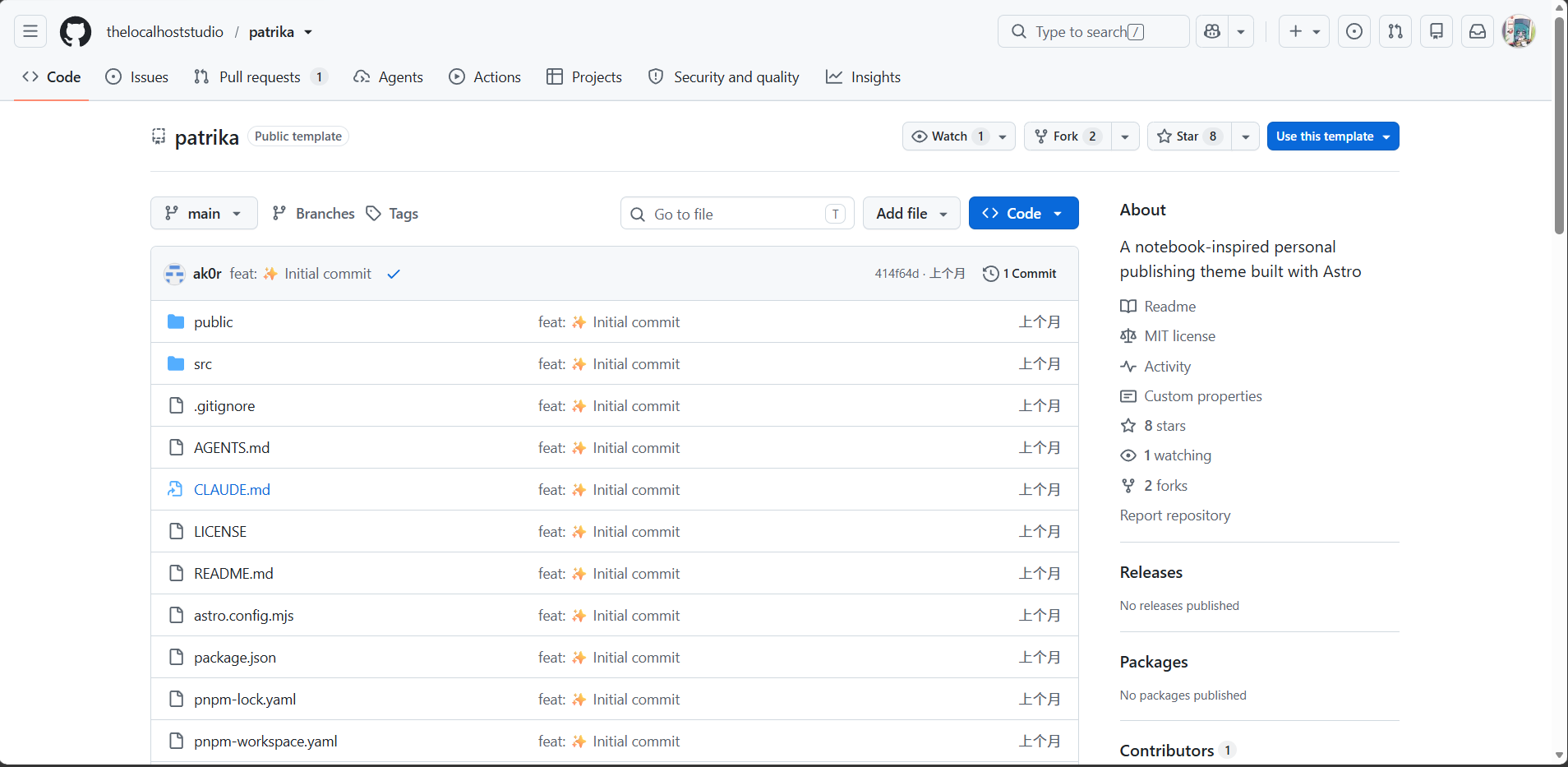Star the patrika repository
The width and height of the screenshot is (1568, 767).
coord(1188,136)
